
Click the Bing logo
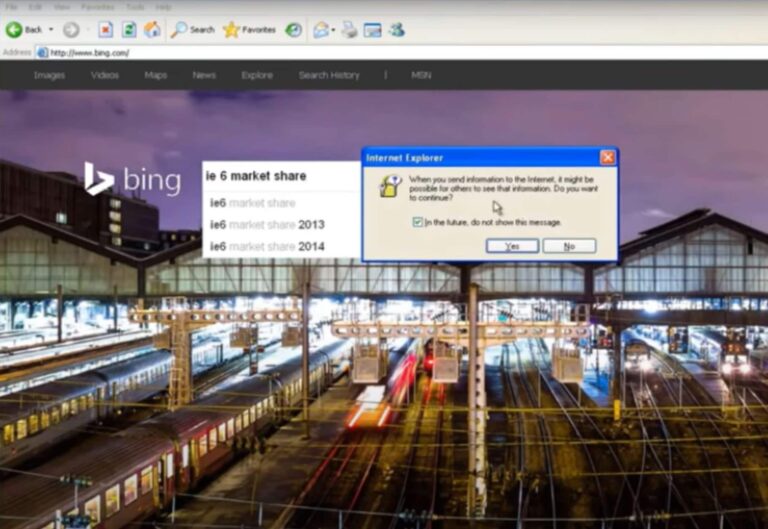[132, 180]
